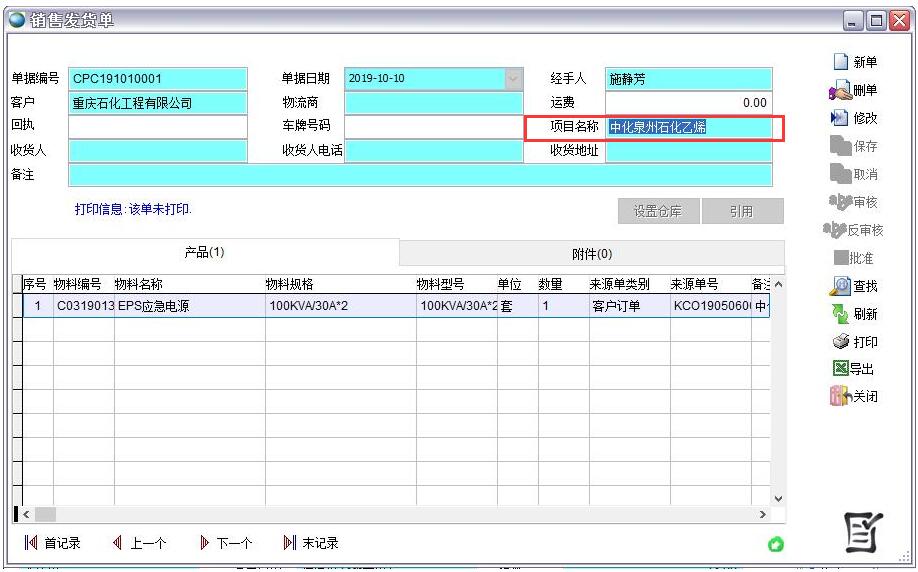This screenshot has height=572, width=918.
Task: Click the 刷新 (Refresh) icon
Action: (840, 314)
